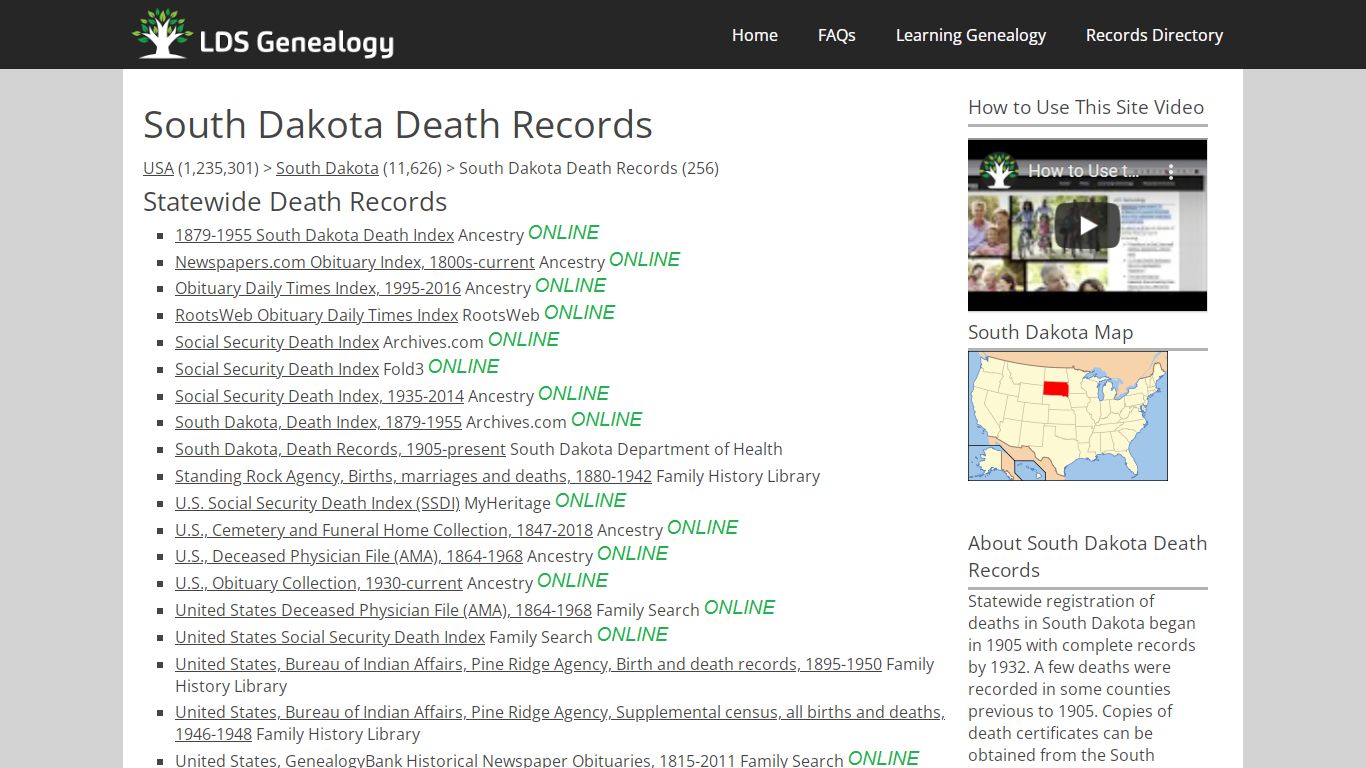Open Learning Genealogy menu item
1366x768 pixels.
point(970,35)
